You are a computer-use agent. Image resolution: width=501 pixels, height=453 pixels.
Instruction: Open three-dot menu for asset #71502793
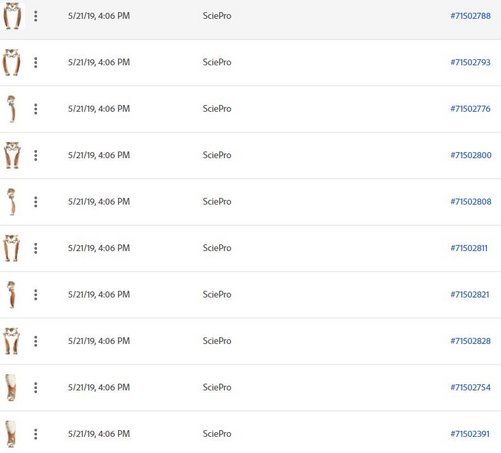coord(36,62)
